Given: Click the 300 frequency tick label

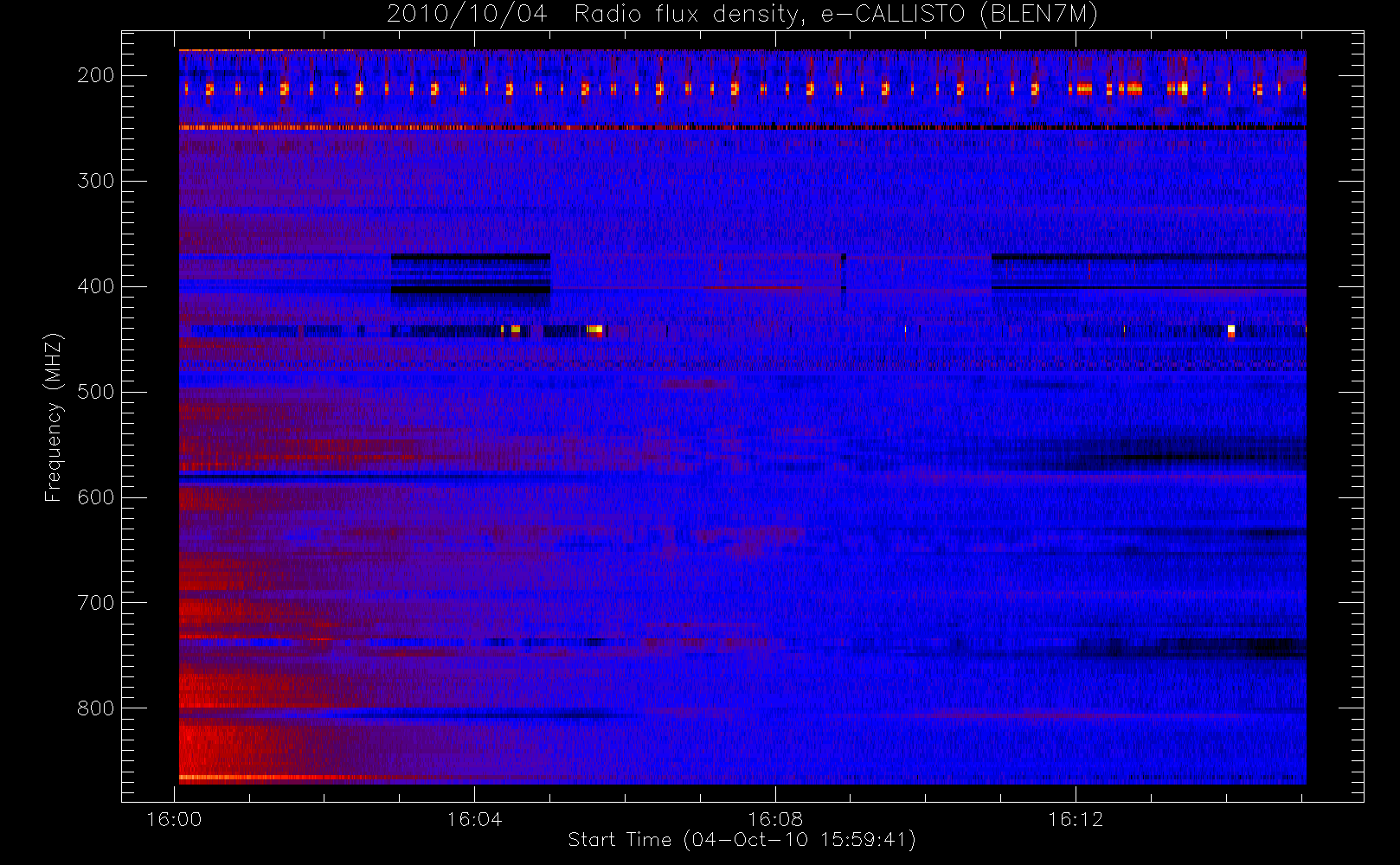Looking at the screenshot, I should pos(95,181).
